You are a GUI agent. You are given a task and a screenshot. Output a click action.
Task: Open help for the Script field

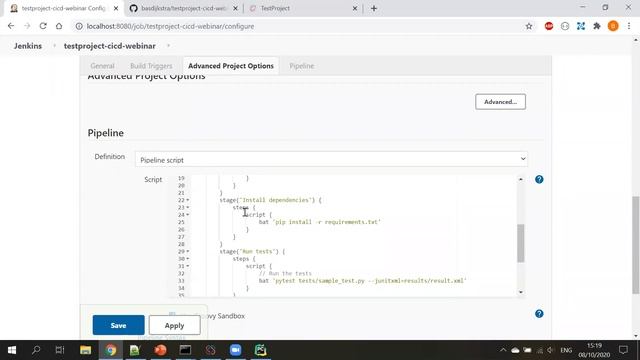pyautogui.click(x=539, y=180)
